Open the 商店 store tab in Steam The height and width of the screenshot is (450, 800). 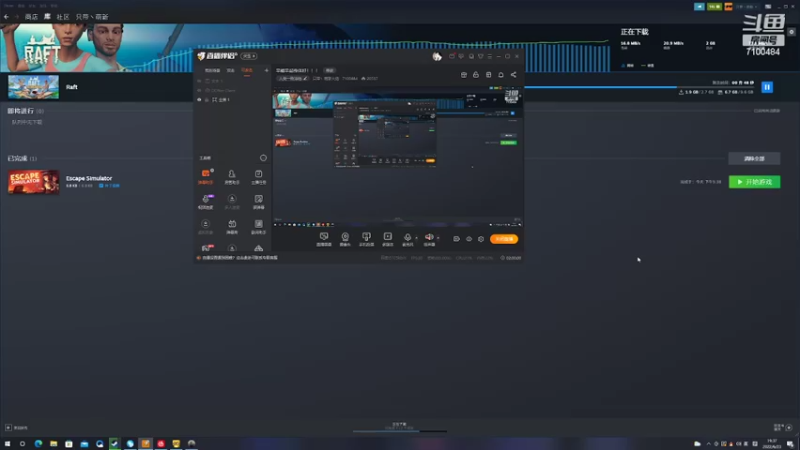(x=31, y=17)
